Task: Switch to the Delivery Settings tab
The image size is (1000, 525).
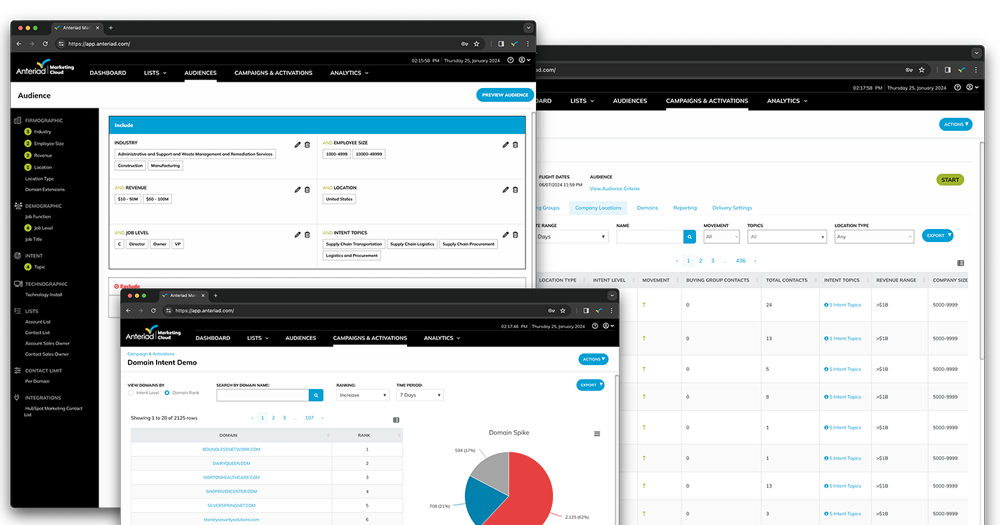Action: coord(732,208)
